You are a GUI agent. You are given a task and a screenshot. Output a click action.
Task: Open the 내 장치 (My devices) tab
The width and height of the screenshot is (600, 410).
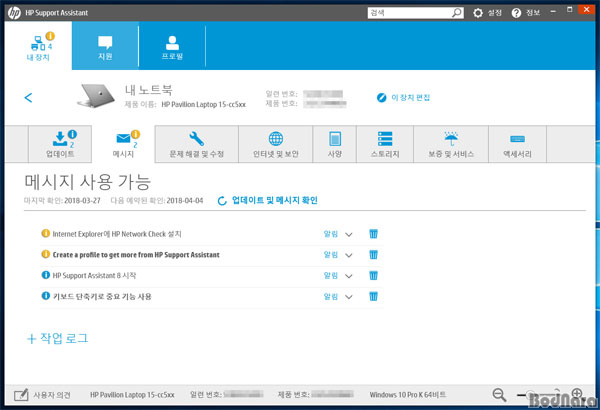point(38,46)
